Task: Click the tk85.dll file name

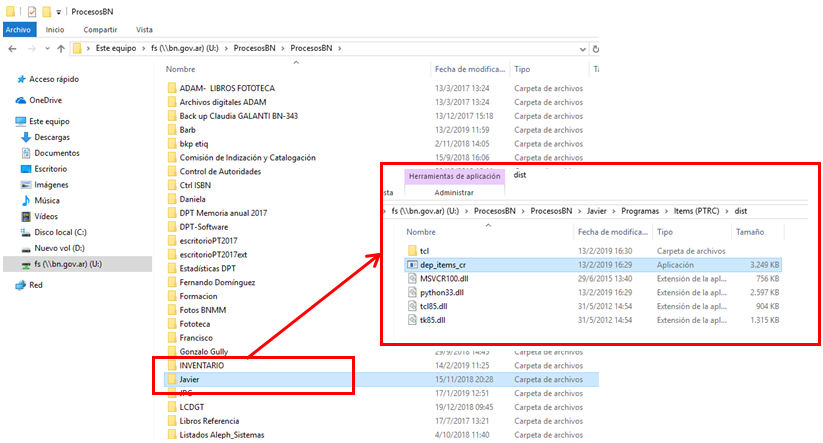Action: point(432,320)
